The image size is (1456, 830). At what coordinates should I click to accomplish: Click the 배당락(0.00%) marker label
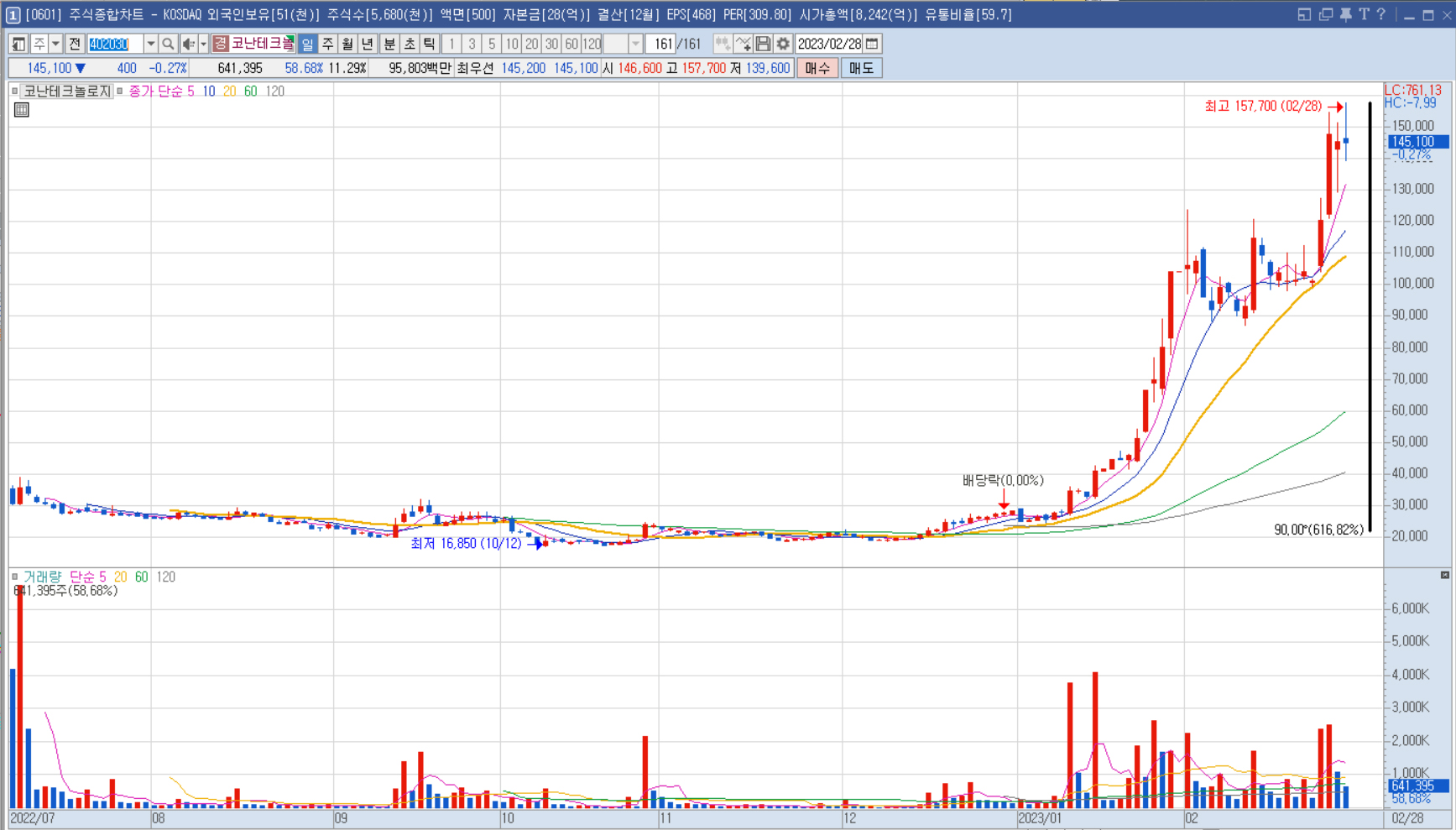[x=1003, y=480]
